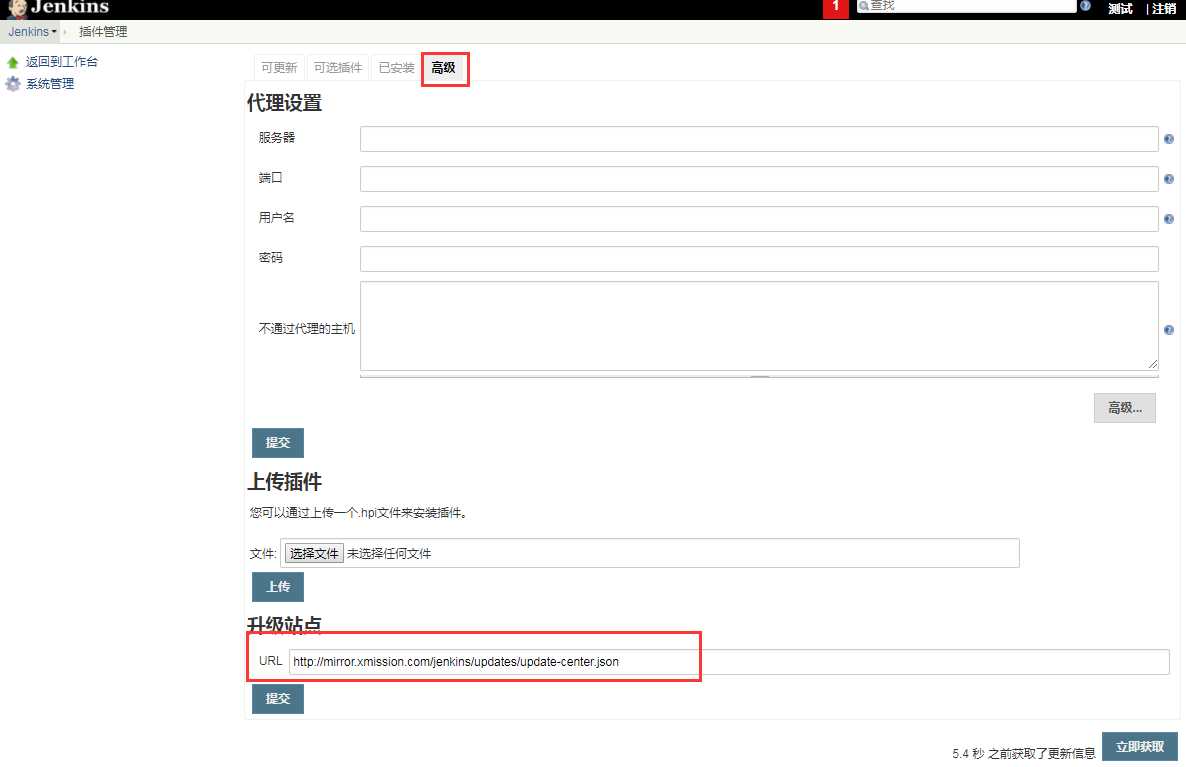Click the 高级... button under proxy settings
The image size is (1186, 767).
(1125, 408)
